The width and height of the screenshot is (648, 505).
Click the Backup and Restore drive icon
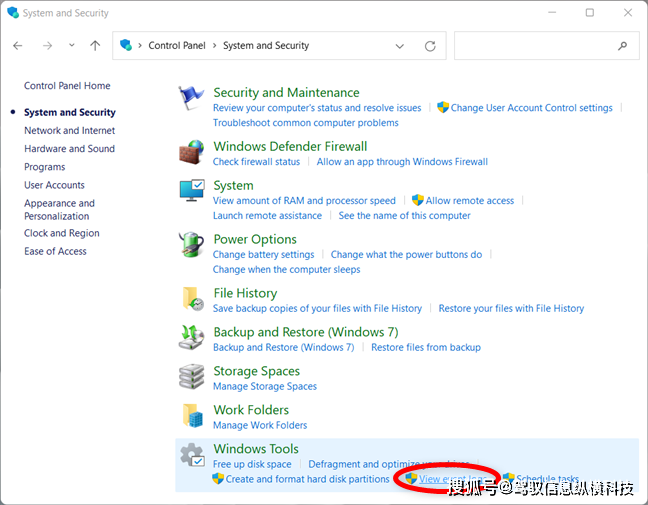191,337
